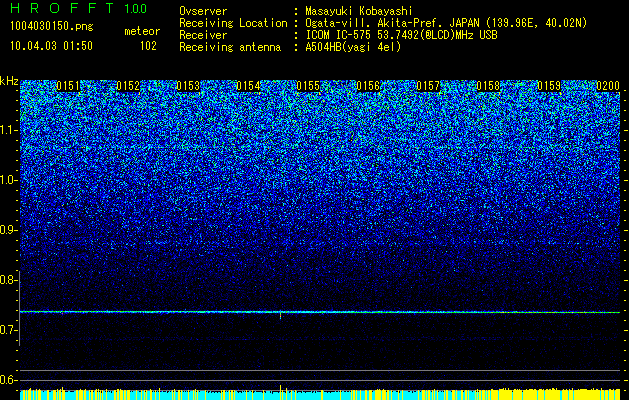Click the 0152 time marker

tap(128, 86)
